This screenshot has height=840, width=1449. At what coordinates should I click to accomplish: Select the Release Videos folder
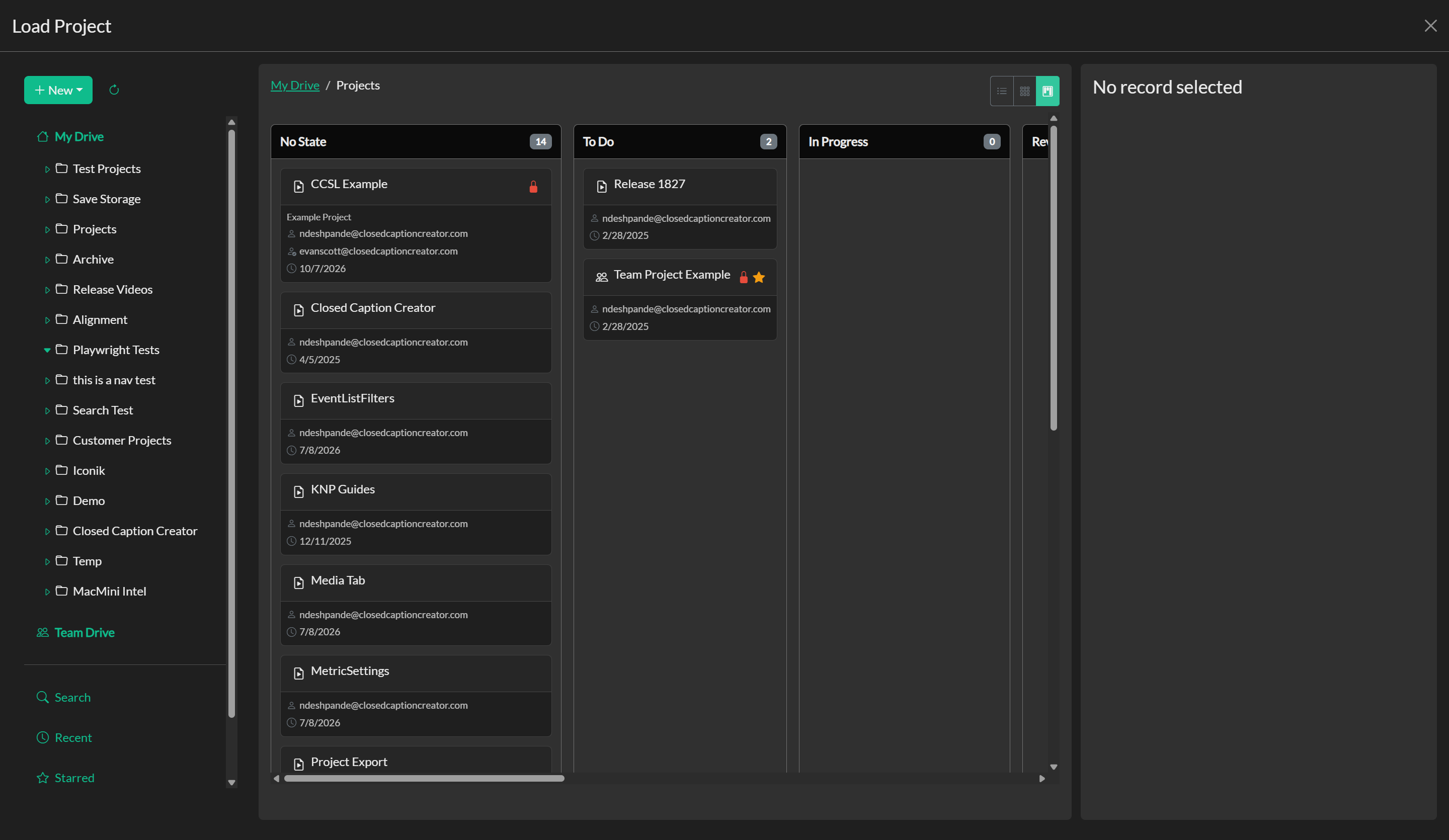[113, 289]
